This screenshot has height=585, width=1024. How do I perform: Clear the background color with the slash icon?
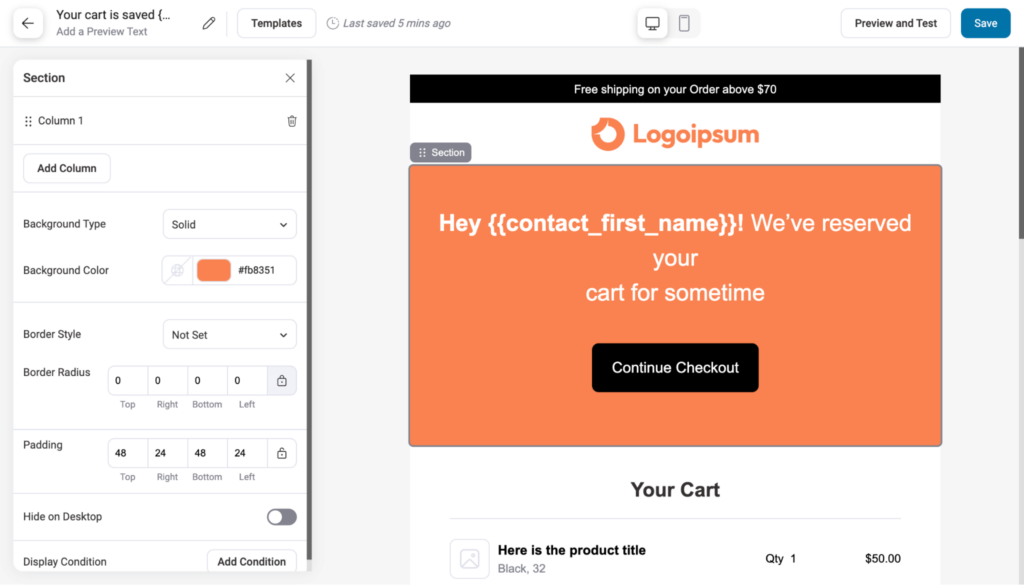(178, 270)
